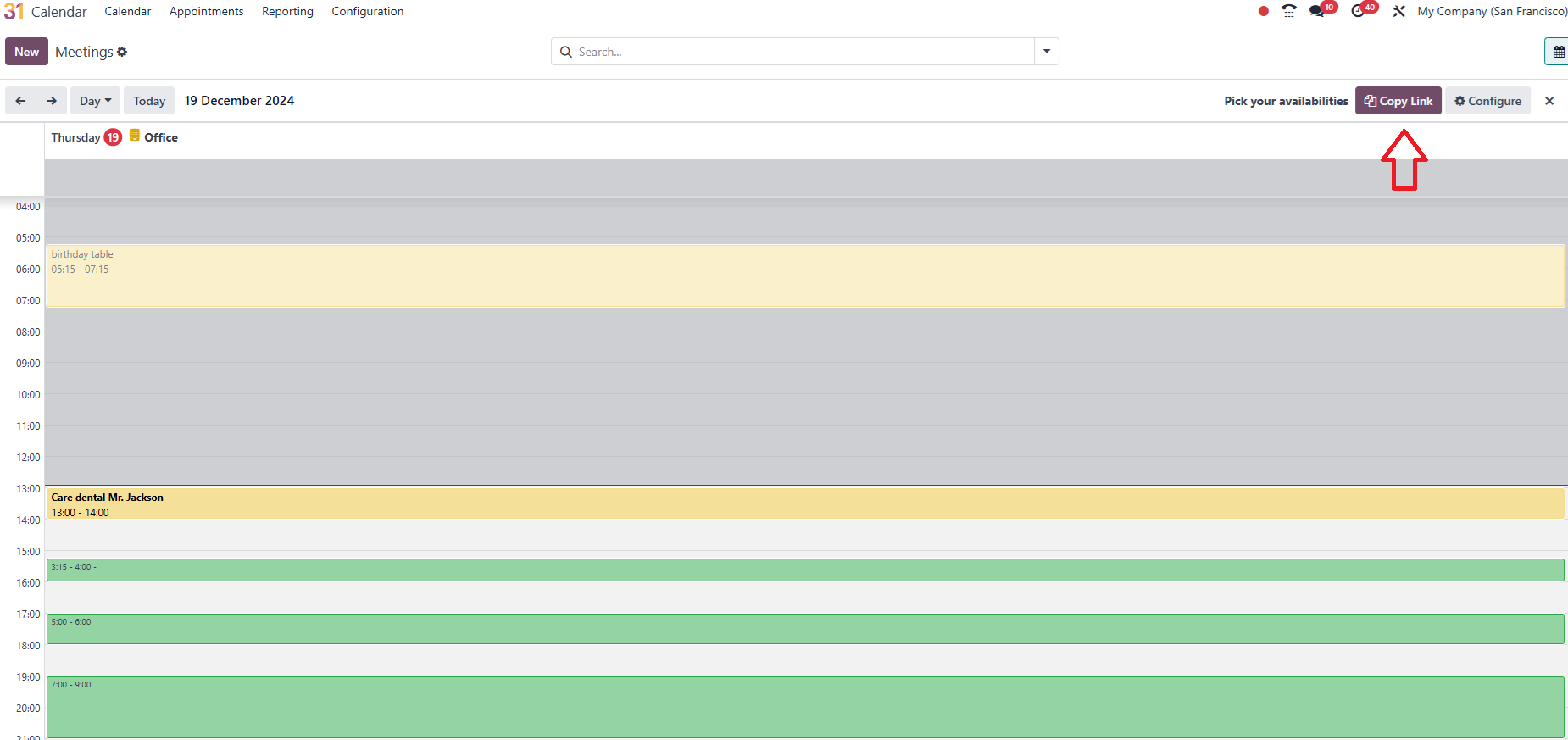Switch company My Company (San Francisco)
Screen dimensions: 1568x740
(1492, 11)
